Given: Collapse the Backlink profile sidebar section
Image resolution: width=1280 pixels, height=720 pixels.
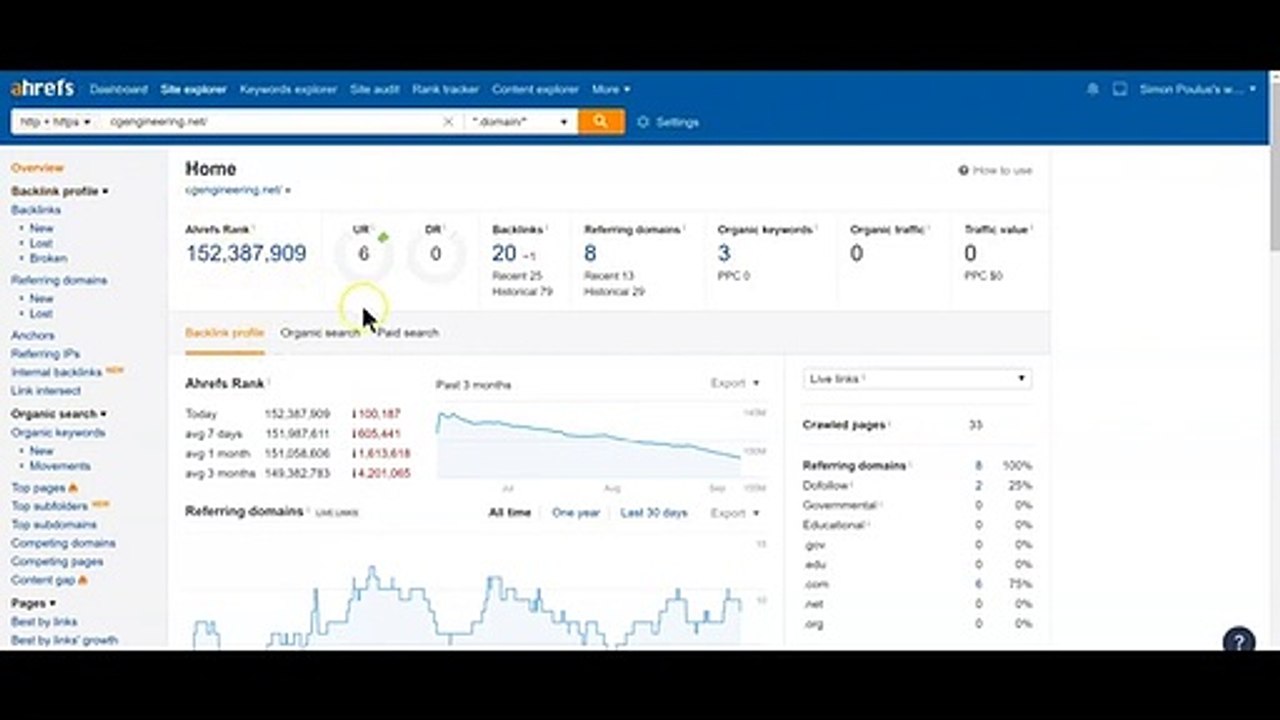Looking at the screenshot, I should 60,191.
